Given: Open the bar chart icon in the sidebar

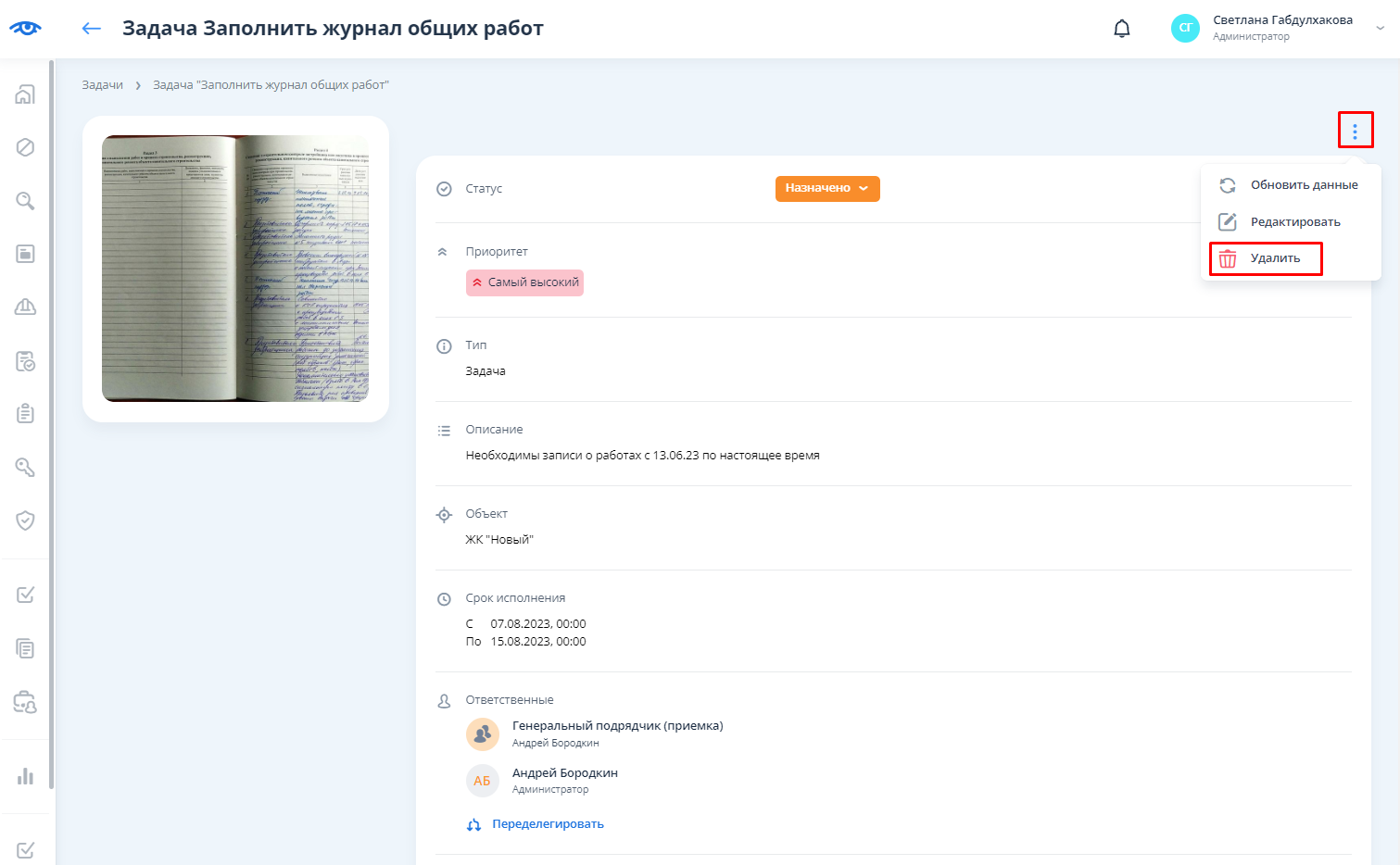Looking at the screenshot, I should (x=26, y=776).
